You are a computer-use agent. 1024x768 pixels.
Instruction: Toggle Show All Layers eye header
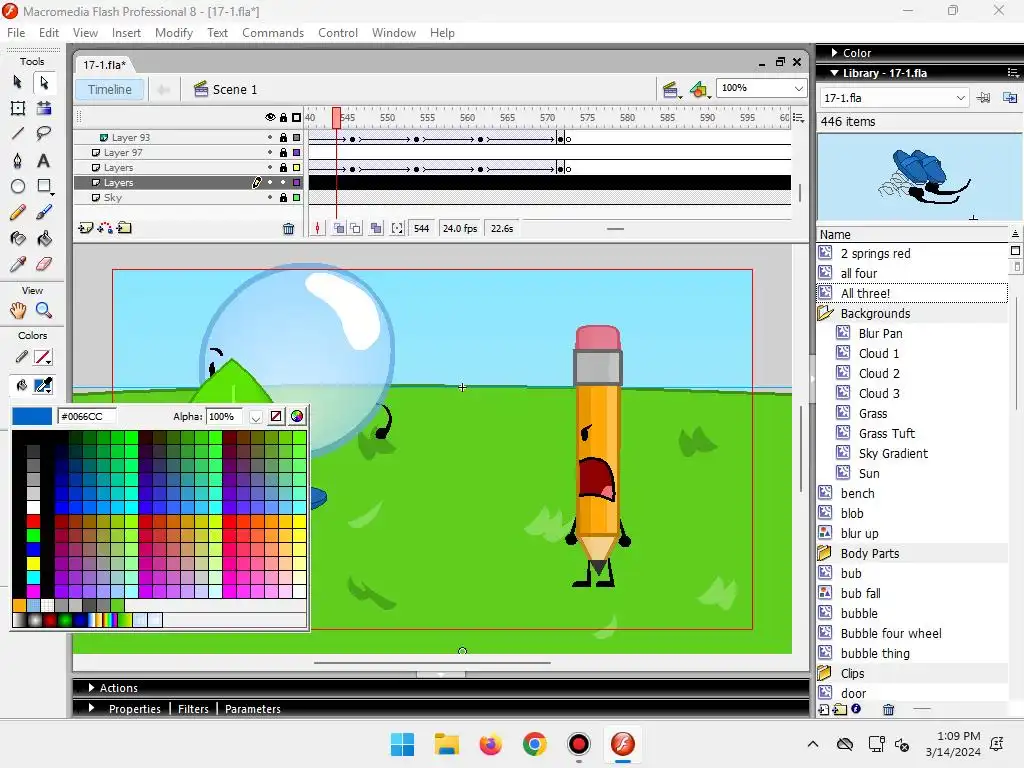(270, 118)
